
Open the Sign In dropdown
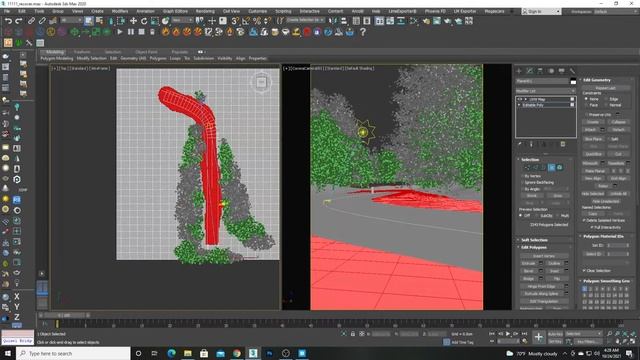click(x=541, y=11)
